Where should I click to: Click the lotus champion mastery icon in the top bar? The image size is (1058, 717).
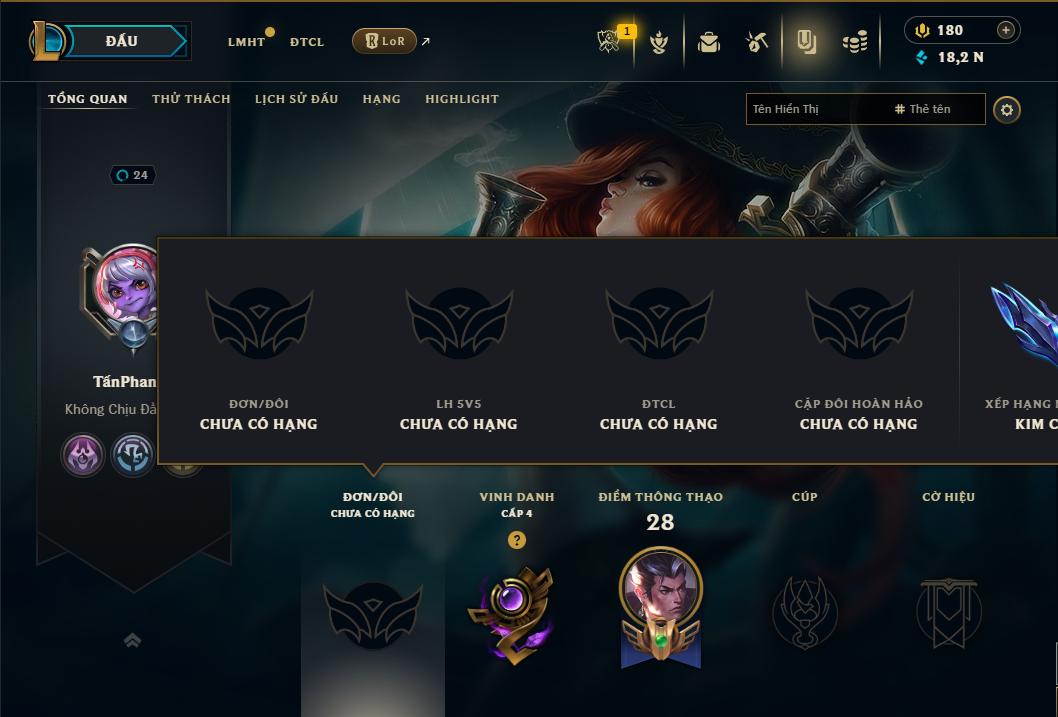click(x=659, y=42)
